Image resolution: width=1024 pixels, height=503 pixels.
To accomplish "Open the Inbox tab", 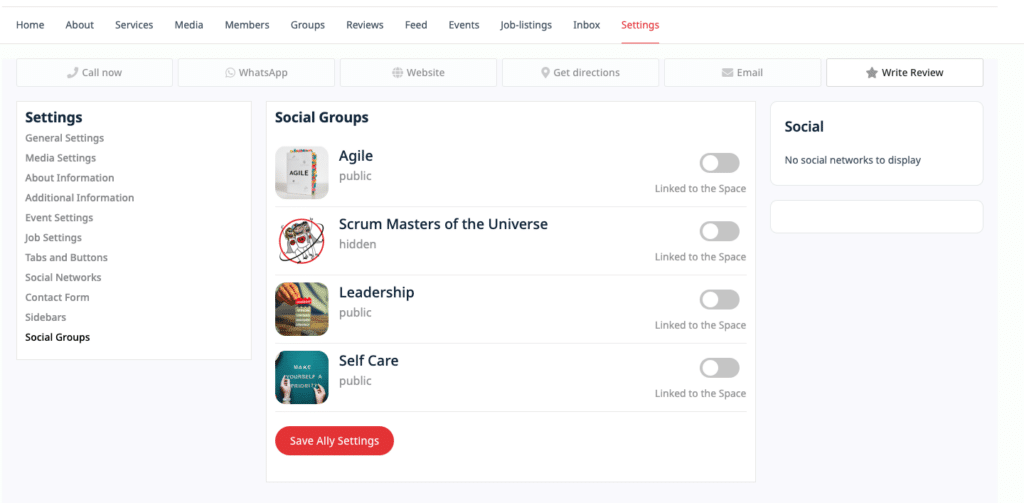I will (x=586, y=25).
